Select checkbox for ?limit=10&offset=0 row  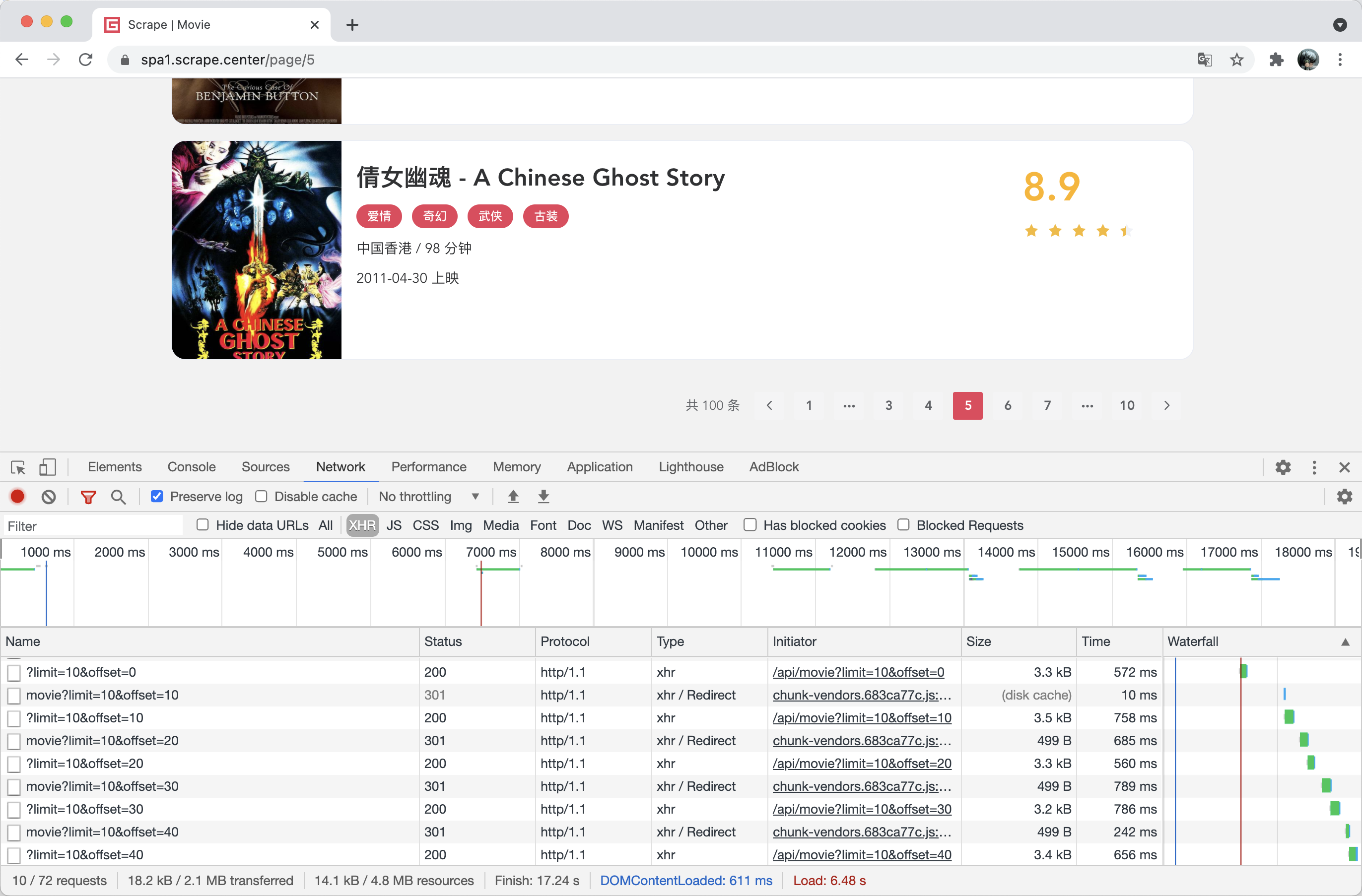click(x=14, y=673)
